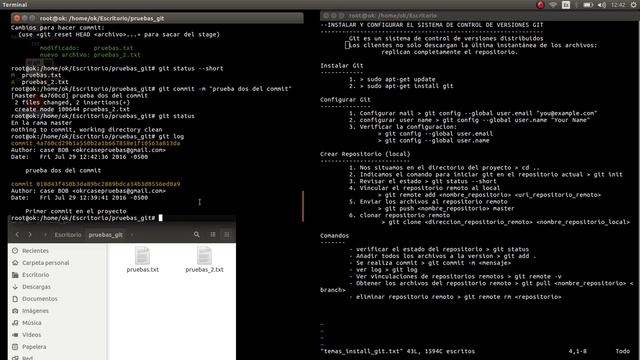Select the pruebas_2.txt file icon
The height and width of the screenshot is (360, 640).
pos(204,256)
